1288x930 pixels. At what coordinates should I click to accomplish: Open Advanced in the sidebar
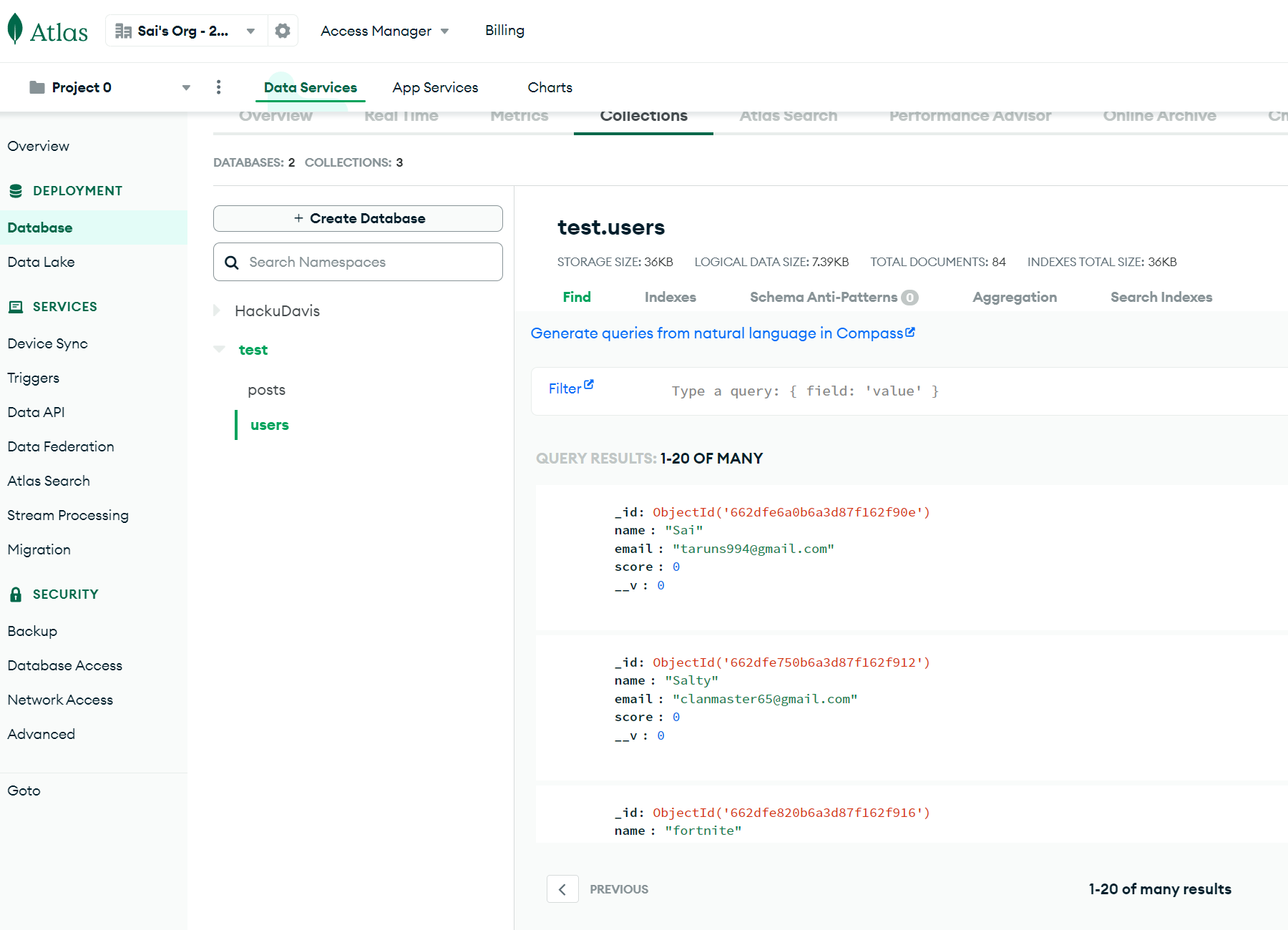(42, 734)
